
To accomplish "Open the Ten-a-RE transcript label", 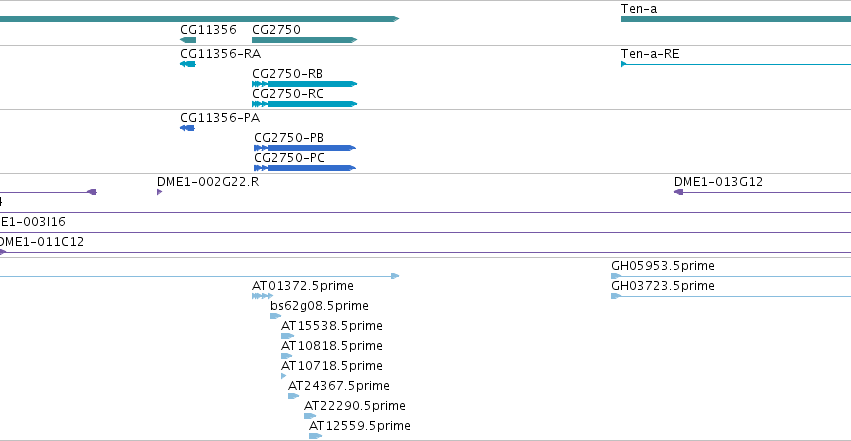I will tap(650, 54).
